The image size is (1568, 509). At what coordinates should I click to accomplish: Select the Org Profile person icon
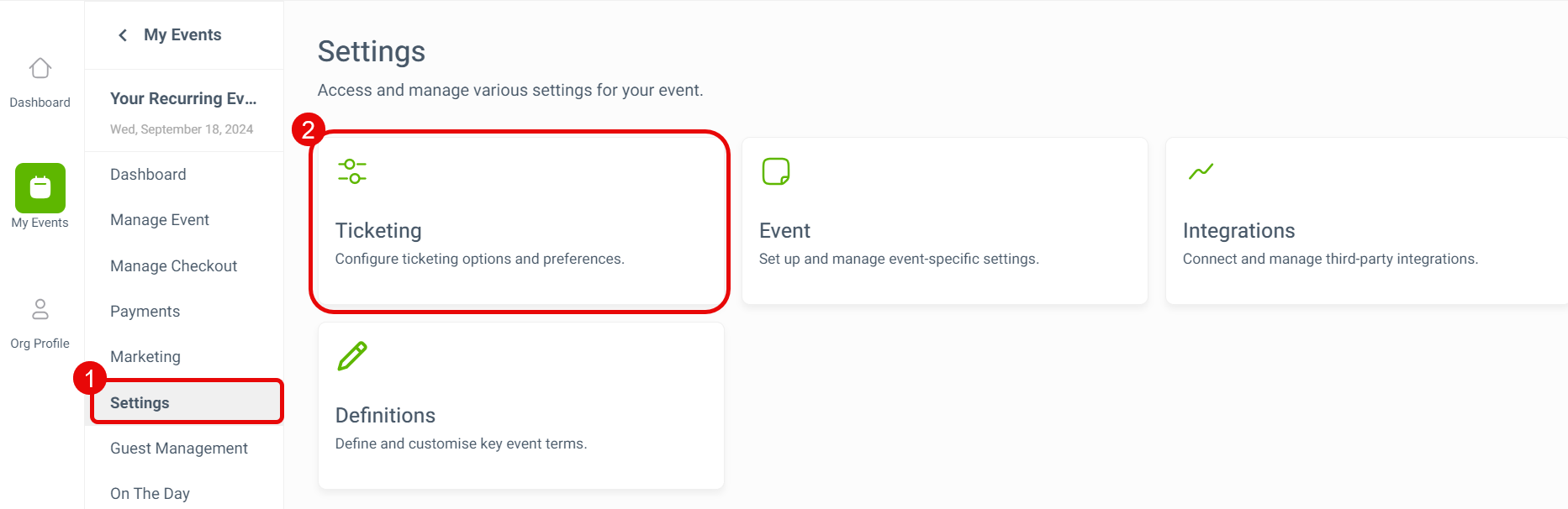[x=40, y=309]
